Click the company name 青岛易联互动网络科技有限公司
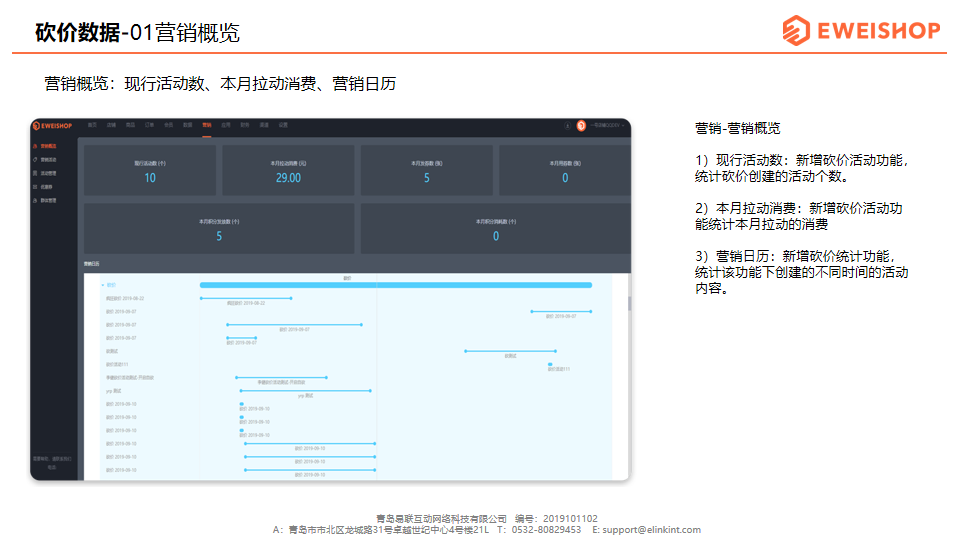 coord(441,519)
